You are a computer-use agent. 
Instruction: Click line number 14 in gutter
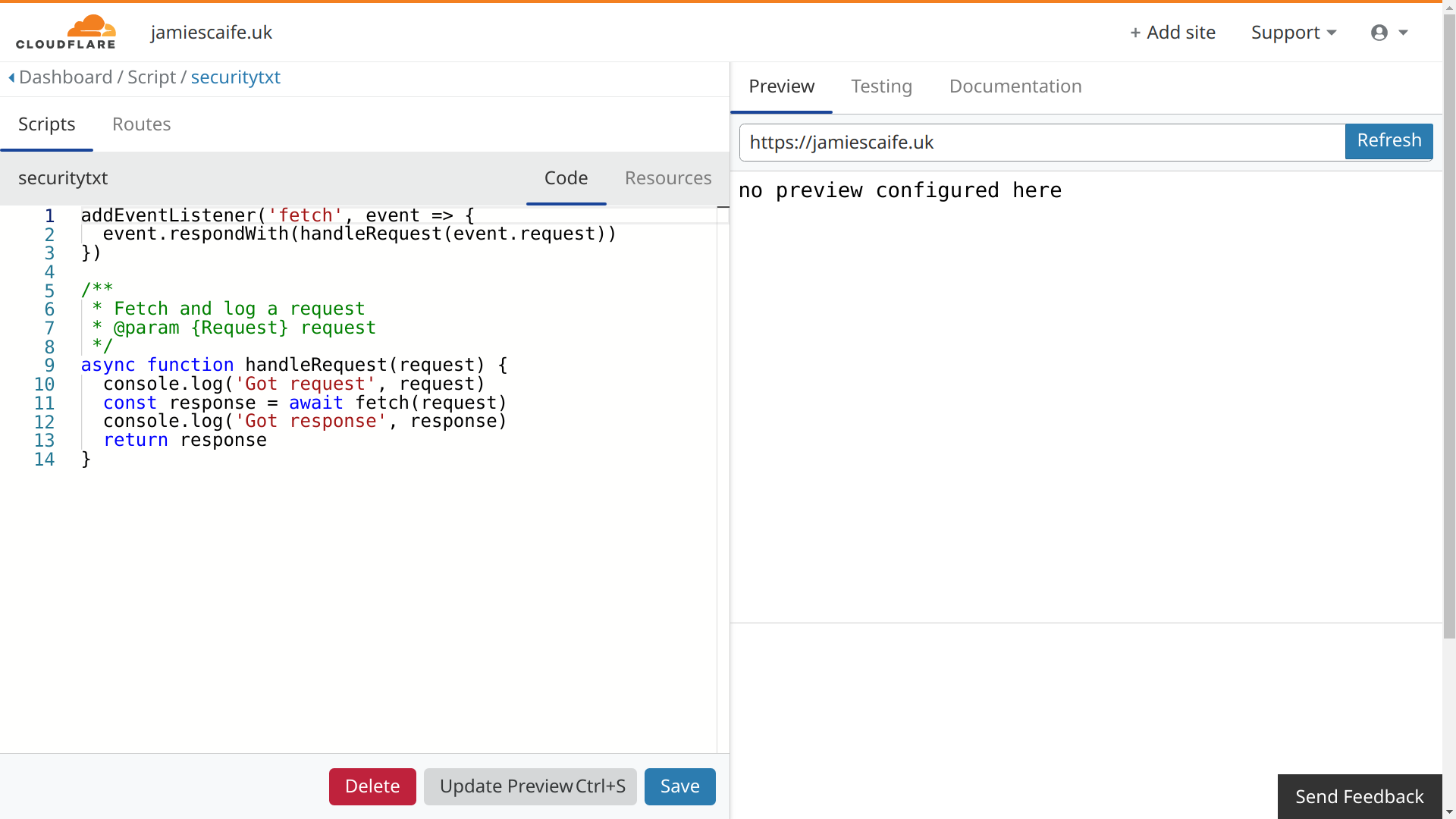tap(45, 459)
